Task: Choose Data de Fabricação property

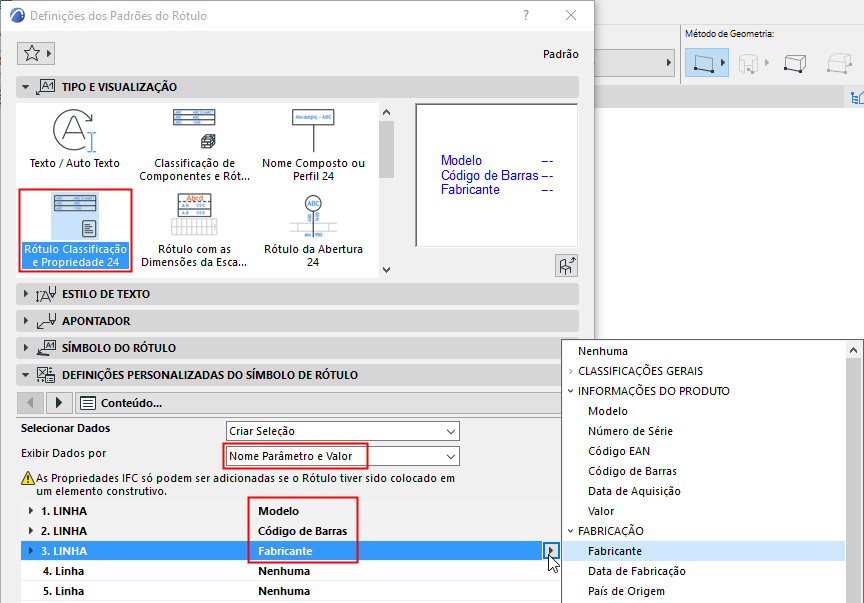Action: [636, 571]
